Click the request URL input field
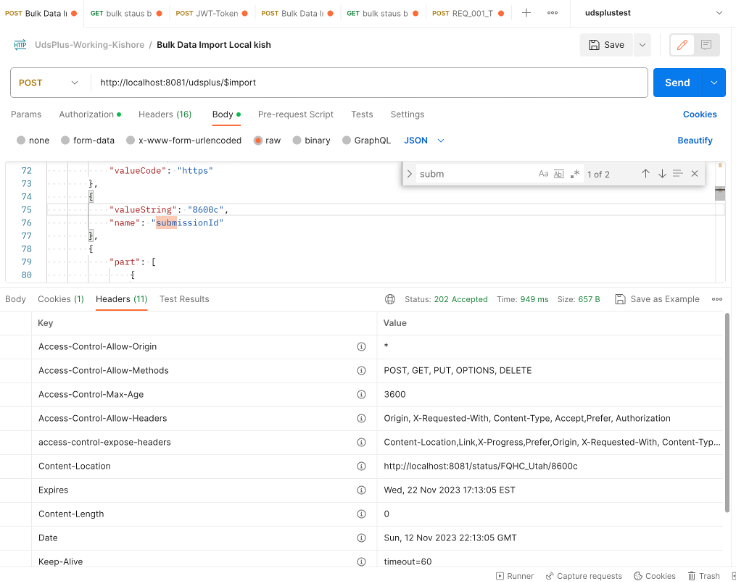Screen dimensions: 736x582 tap(368, 83)
